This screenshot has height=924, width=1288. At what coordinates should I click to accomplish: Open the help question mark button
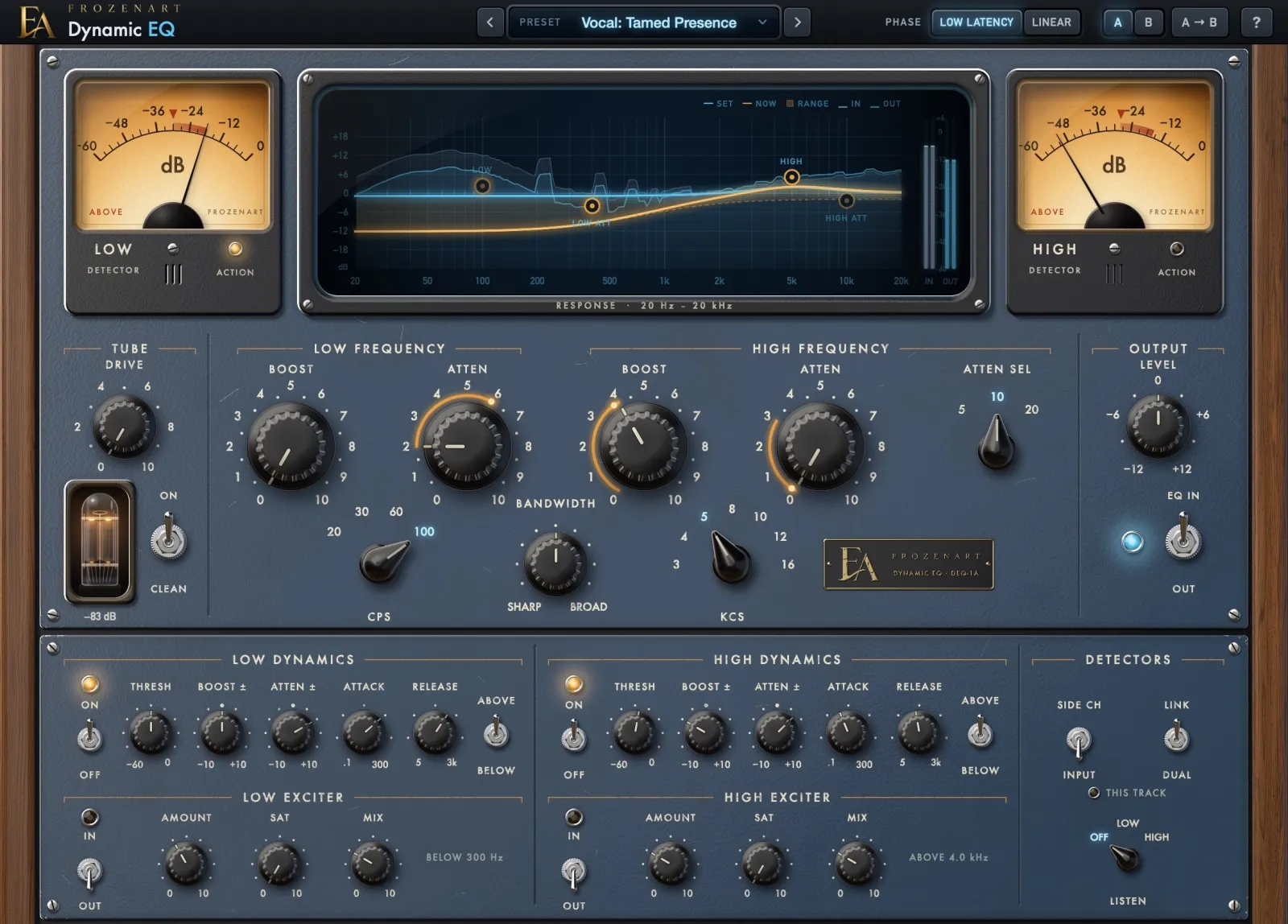1256,23
